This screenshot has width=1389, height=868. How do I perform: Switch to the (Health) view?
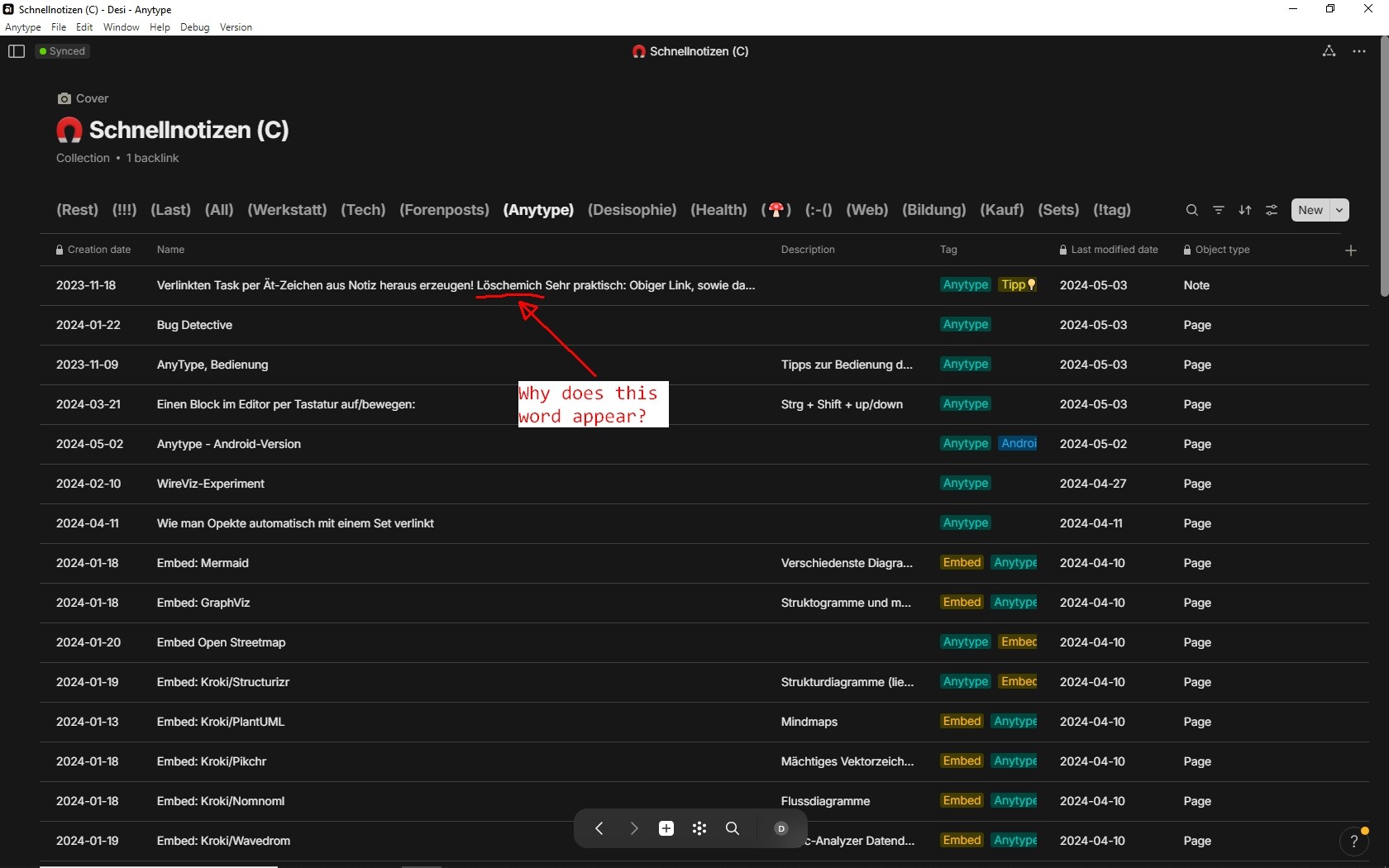pos(718,210)
